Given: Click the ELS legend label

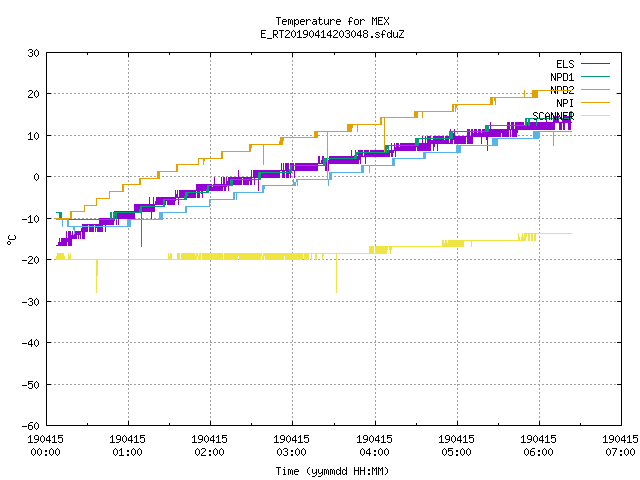Looking at the screenshot, I should 565,64.
